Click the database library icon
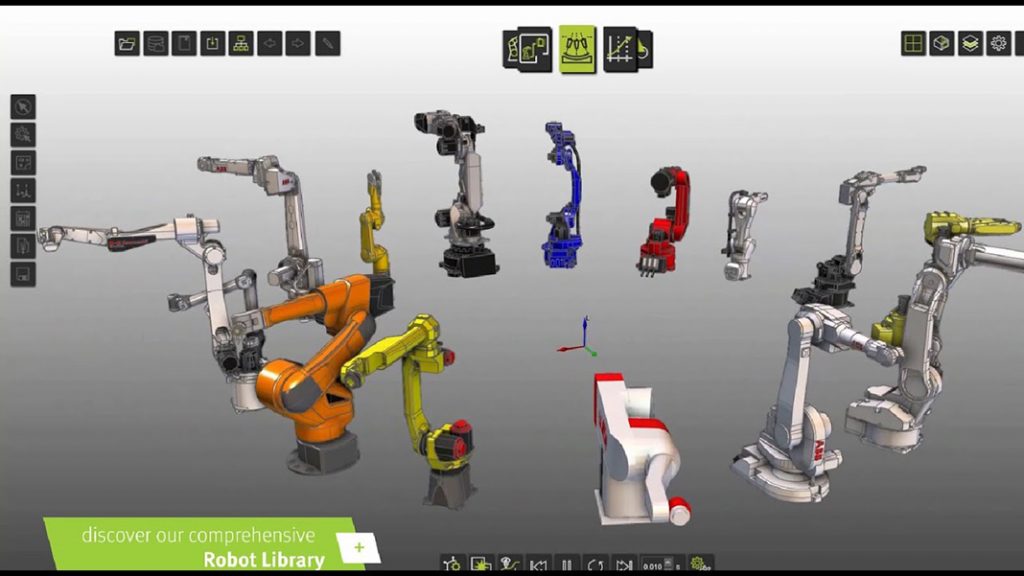The width and height of the screenshot is (1024, 576). pyautogui.click(x=155, y=44)
